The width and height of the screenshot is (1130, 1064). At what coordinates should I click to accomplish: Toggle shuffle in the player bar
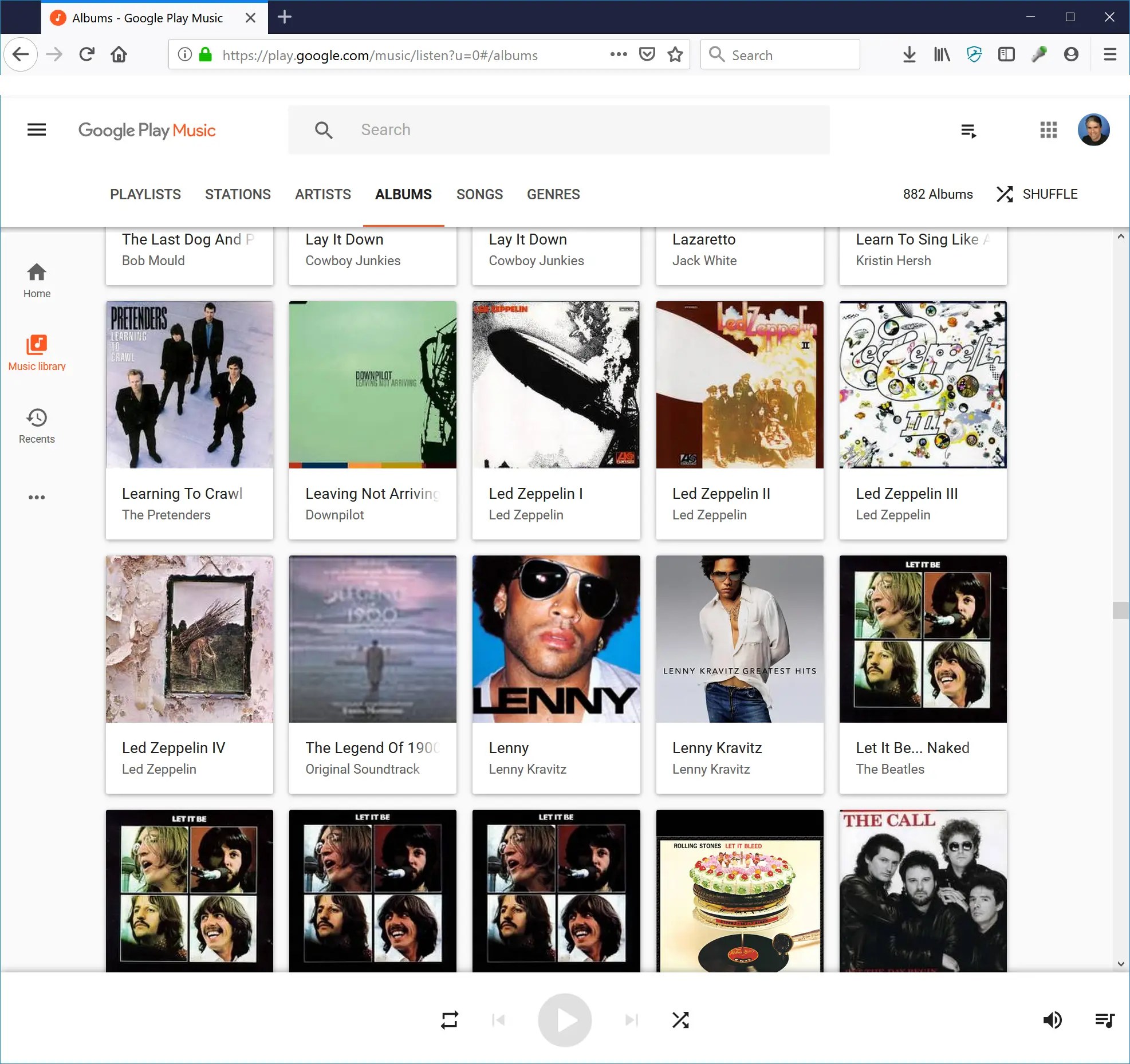coord(680,1020)
